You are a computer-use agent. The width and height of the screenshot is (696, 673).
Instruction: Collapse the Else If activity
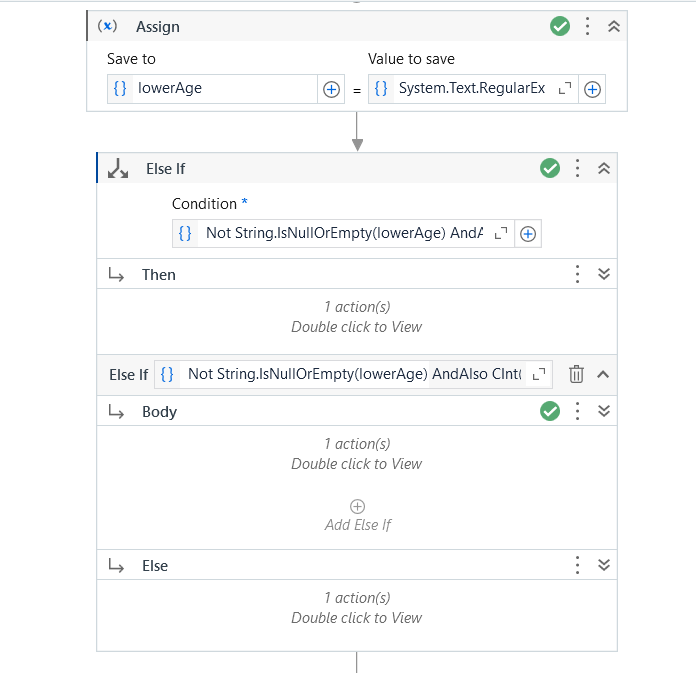[604, 169]
